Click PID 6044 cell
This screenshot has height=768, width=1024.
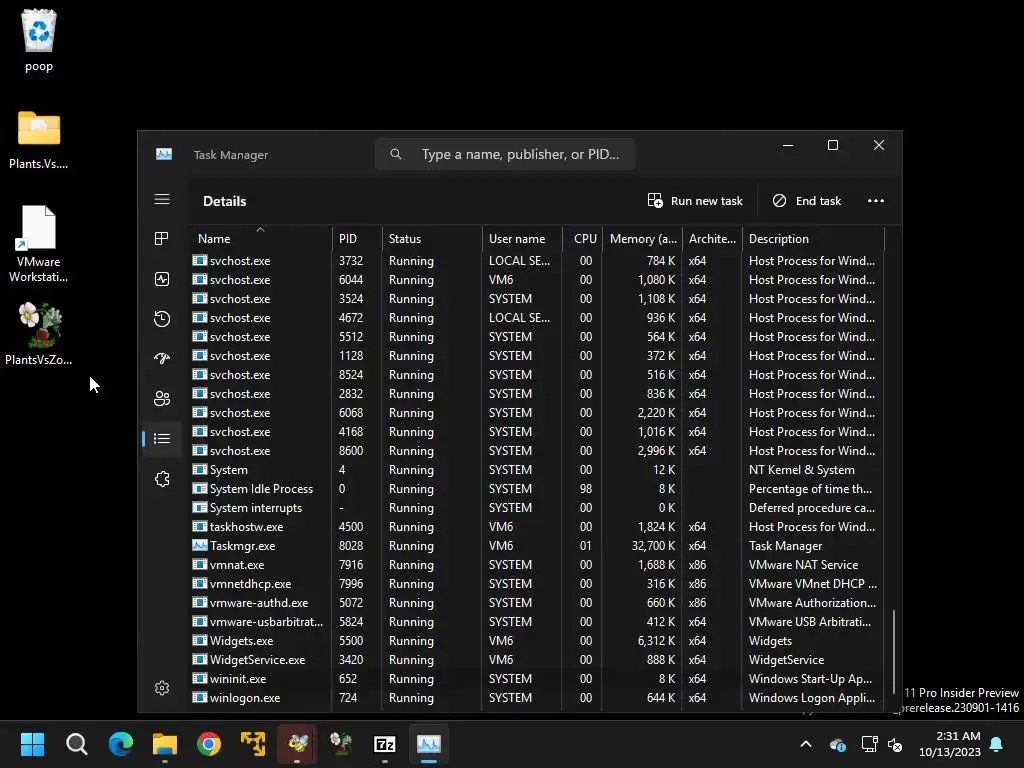click(x=351, y=279)
